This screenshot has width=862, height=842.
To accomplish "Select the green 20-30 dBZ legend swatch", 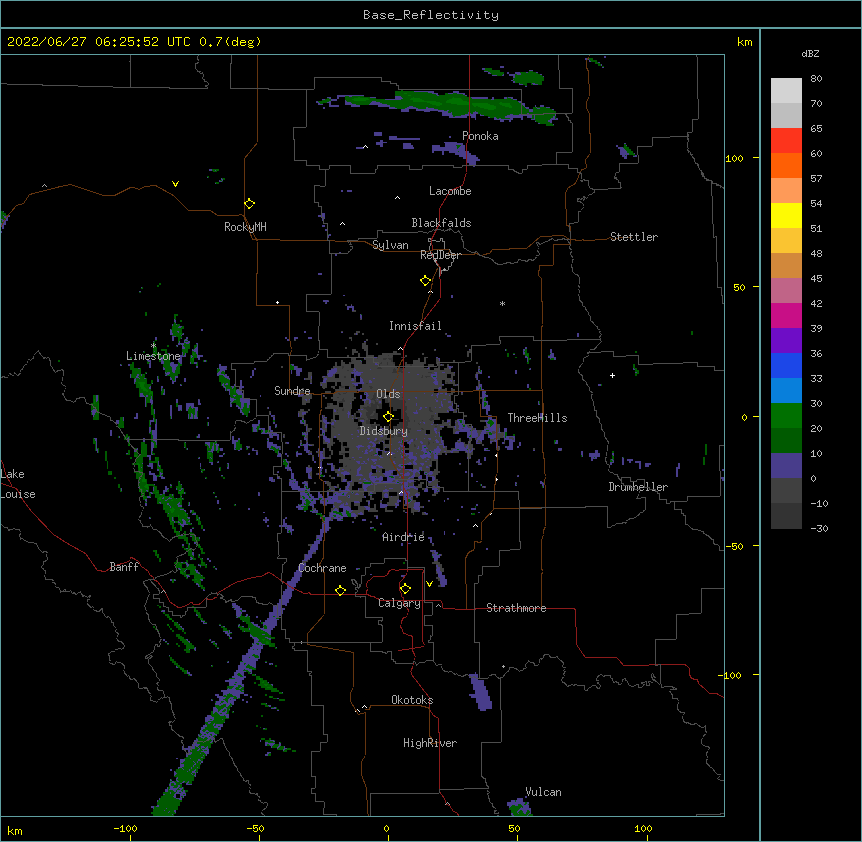I will tap(786, 416).
